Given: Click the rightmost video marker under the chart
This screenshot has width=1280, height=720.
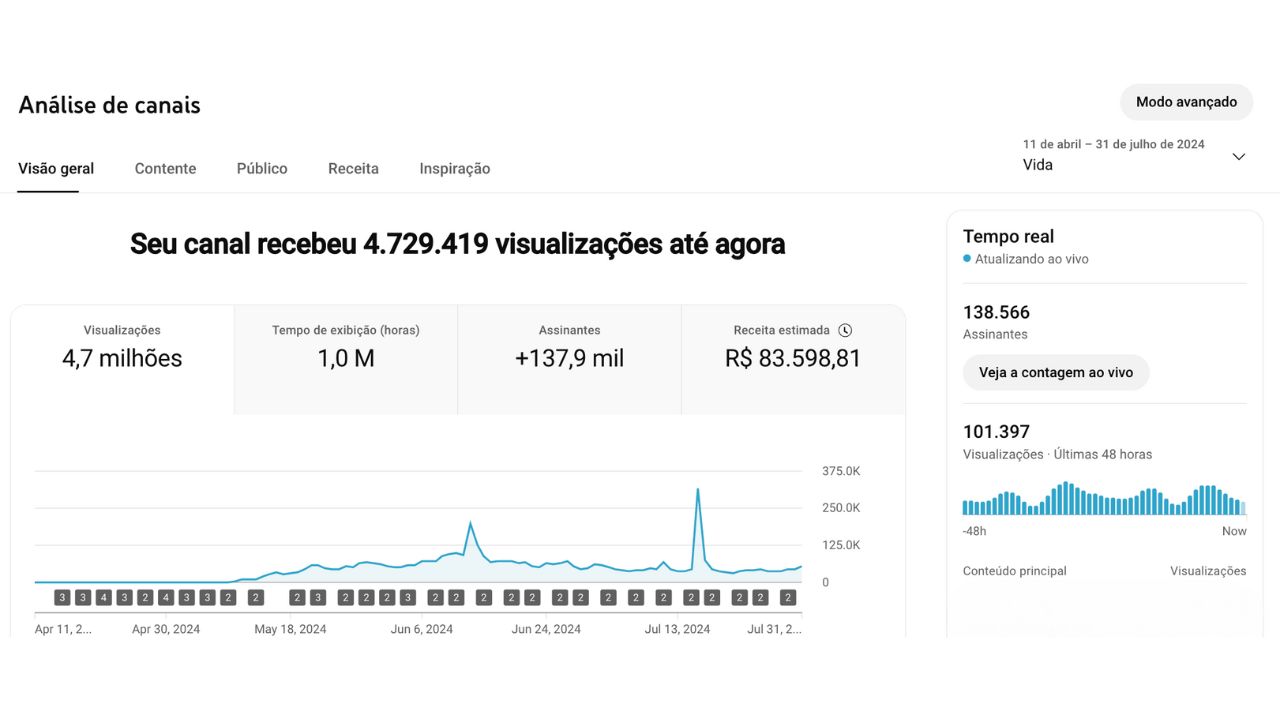Looking at the screenshot, I should [788, 598].
